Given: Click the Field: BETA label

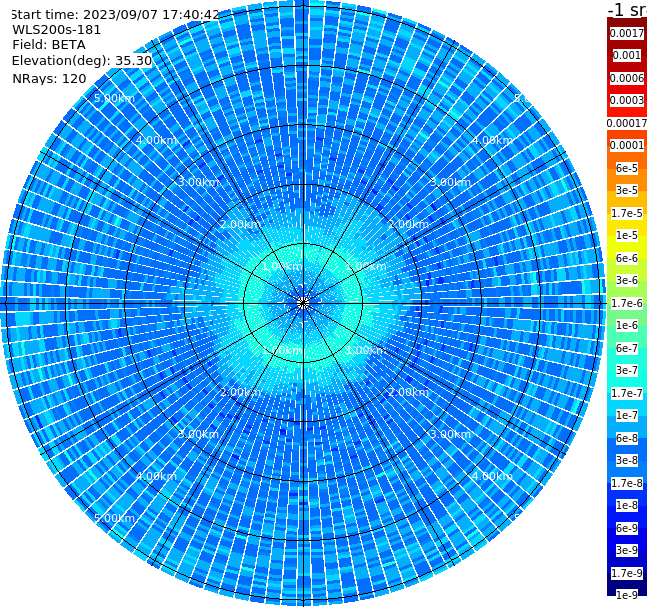Looking at the screenshot, I should click(49, 45).
